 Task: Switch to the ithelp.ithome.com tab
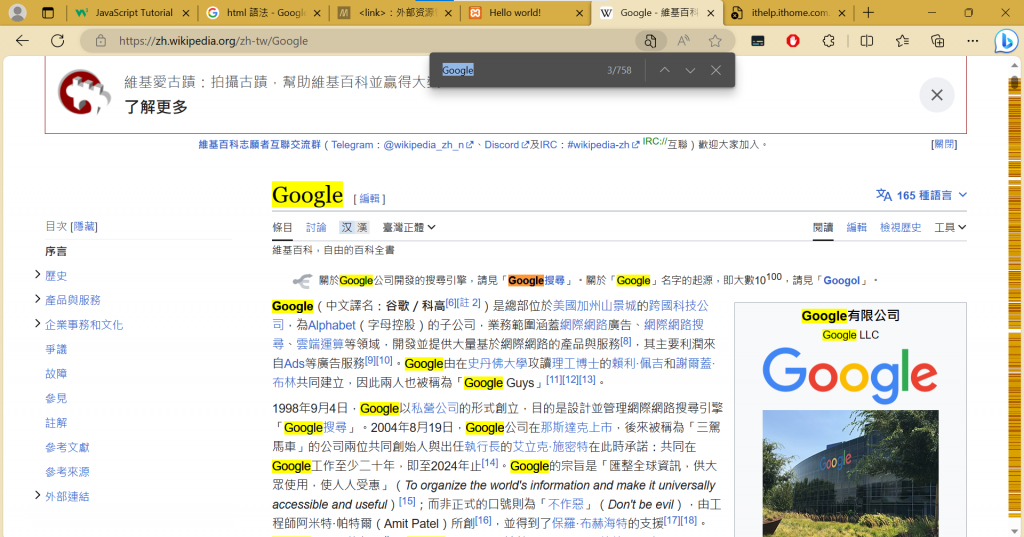(x=787, y=12)
